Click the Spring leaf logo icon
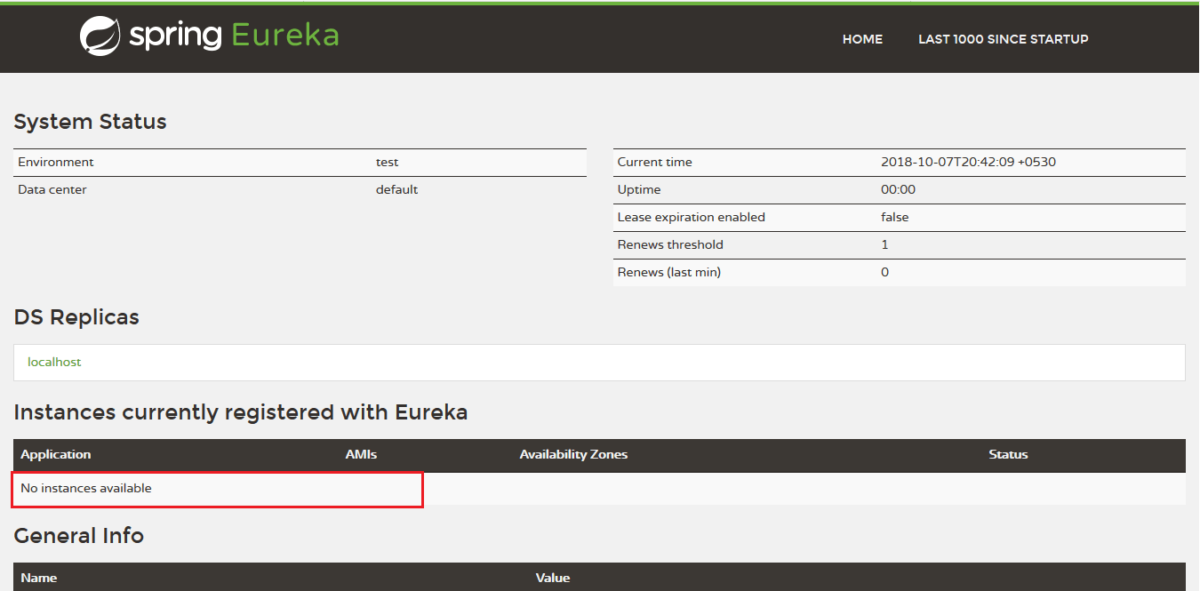 click(x=99, y=36)
